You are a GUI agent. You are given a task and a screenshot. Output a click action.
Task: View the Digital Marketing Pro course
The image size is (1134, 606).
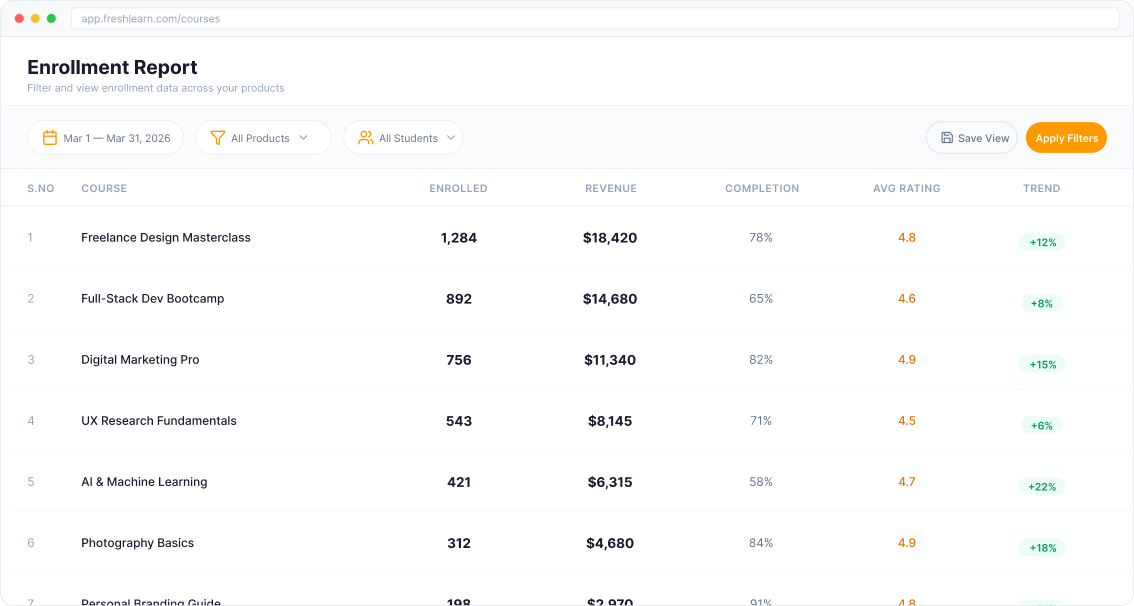[x=140, y=359]
